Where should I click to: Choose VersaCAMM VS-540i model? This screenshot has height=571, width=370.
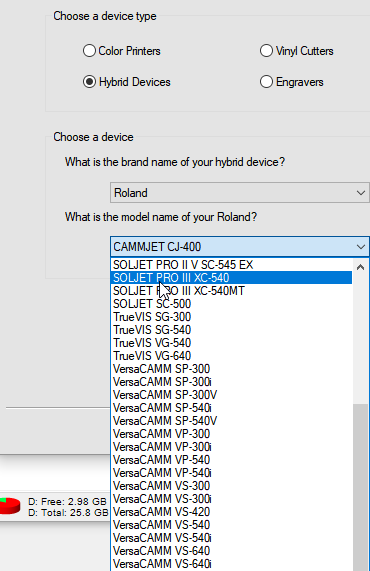(231, 538)
